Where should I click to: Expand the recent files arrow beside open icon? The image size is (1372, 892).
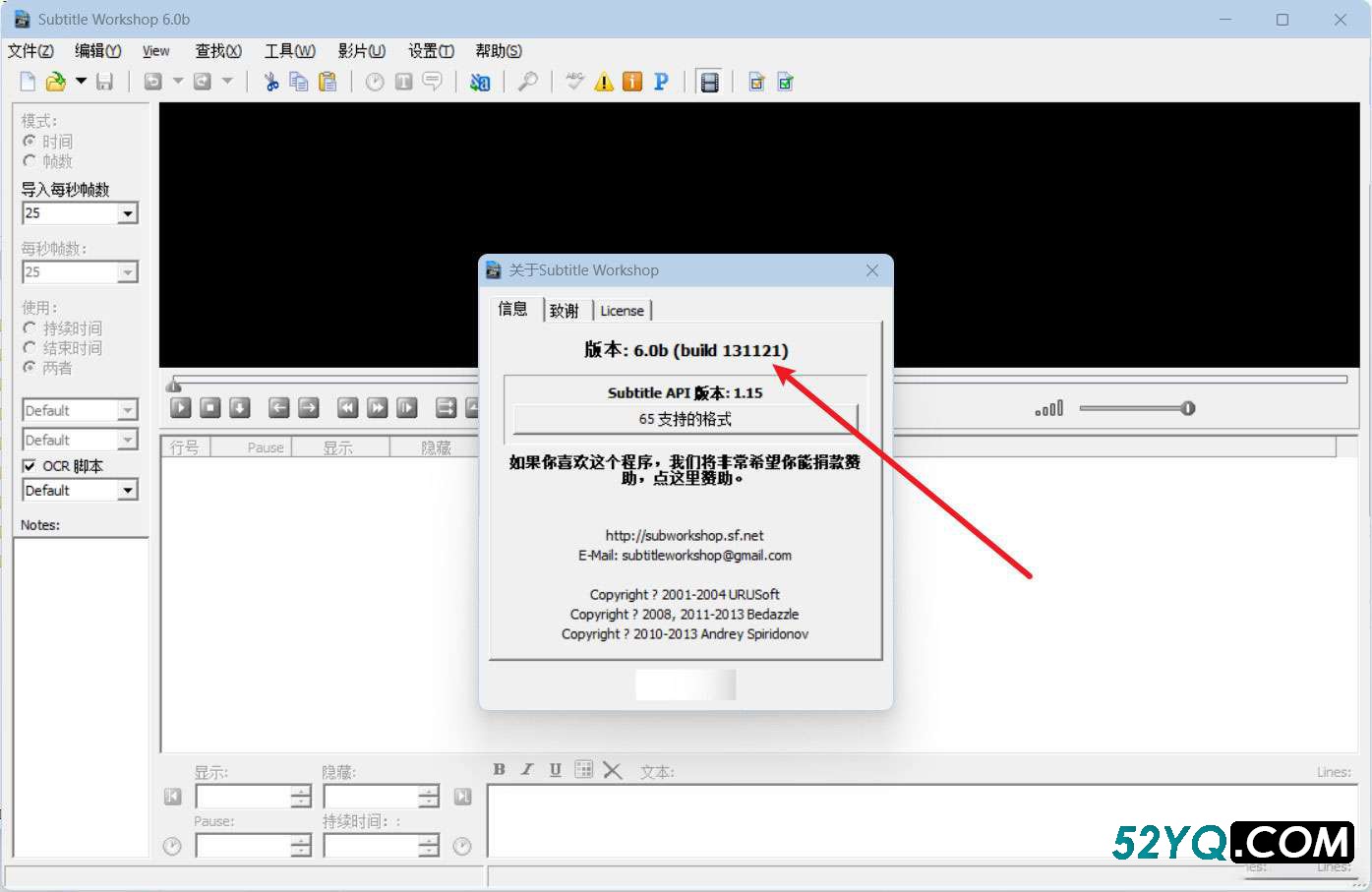tap(81, 82)
